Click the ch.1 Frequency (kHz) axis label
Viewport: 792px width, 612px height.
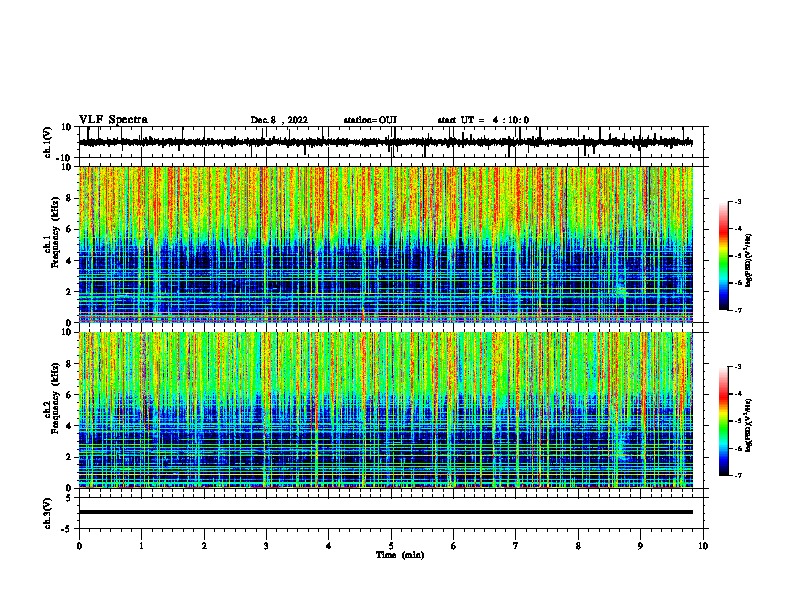52,233
